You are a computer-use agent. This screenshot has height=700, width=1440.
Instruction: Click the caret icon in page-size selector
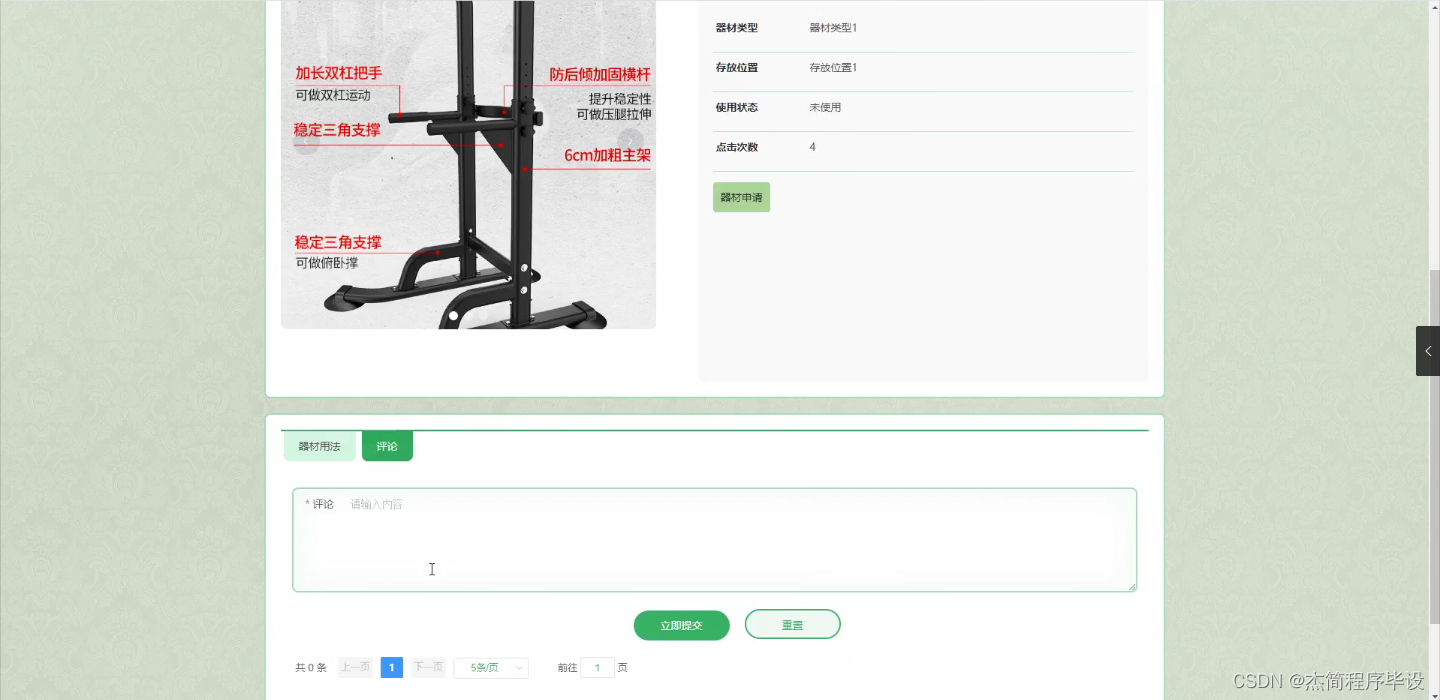pyautogui.click(x=518, y=667)
